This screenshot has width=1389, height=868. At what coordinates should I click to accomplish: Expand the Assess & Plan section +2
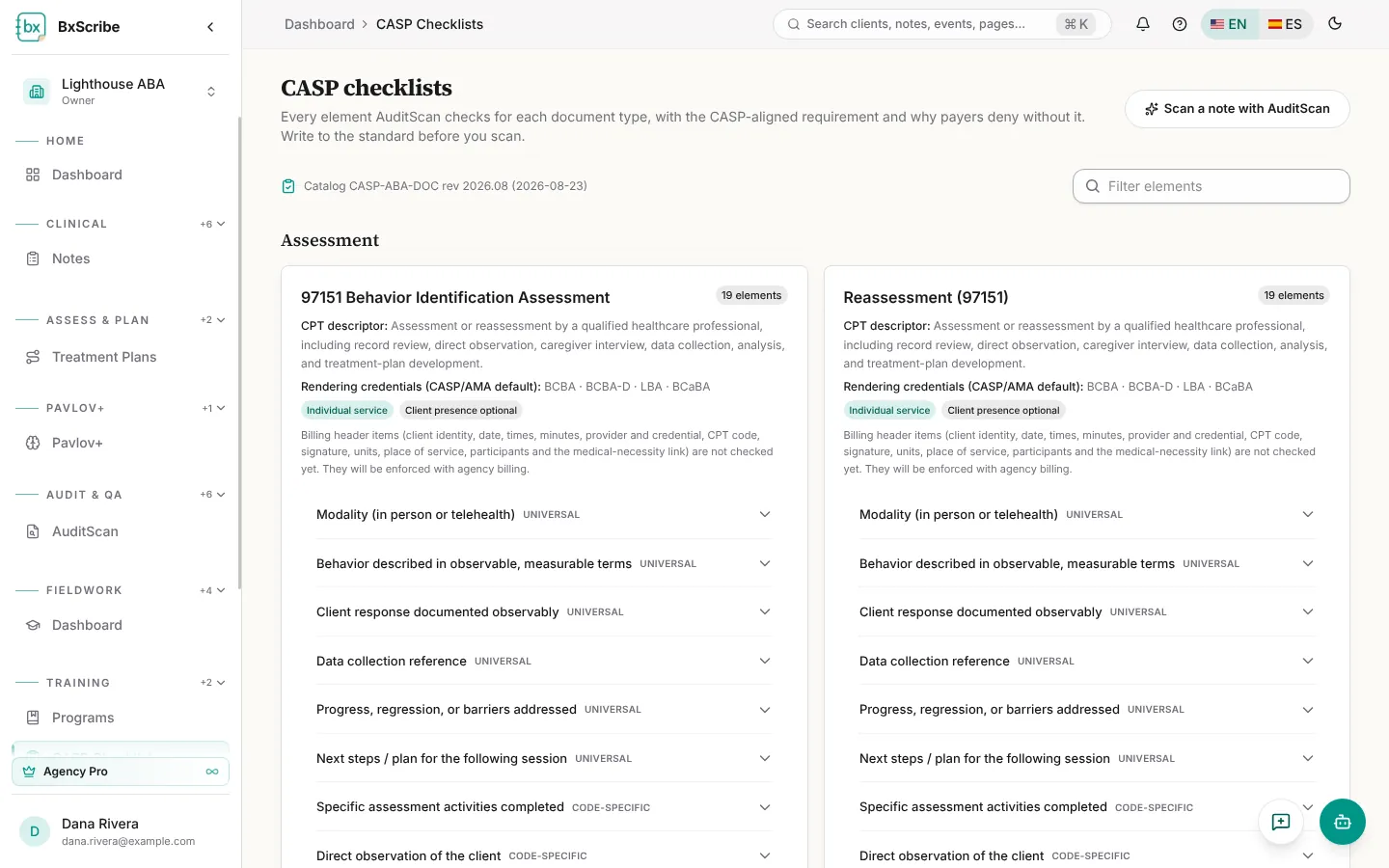click(x=212, y=320)
